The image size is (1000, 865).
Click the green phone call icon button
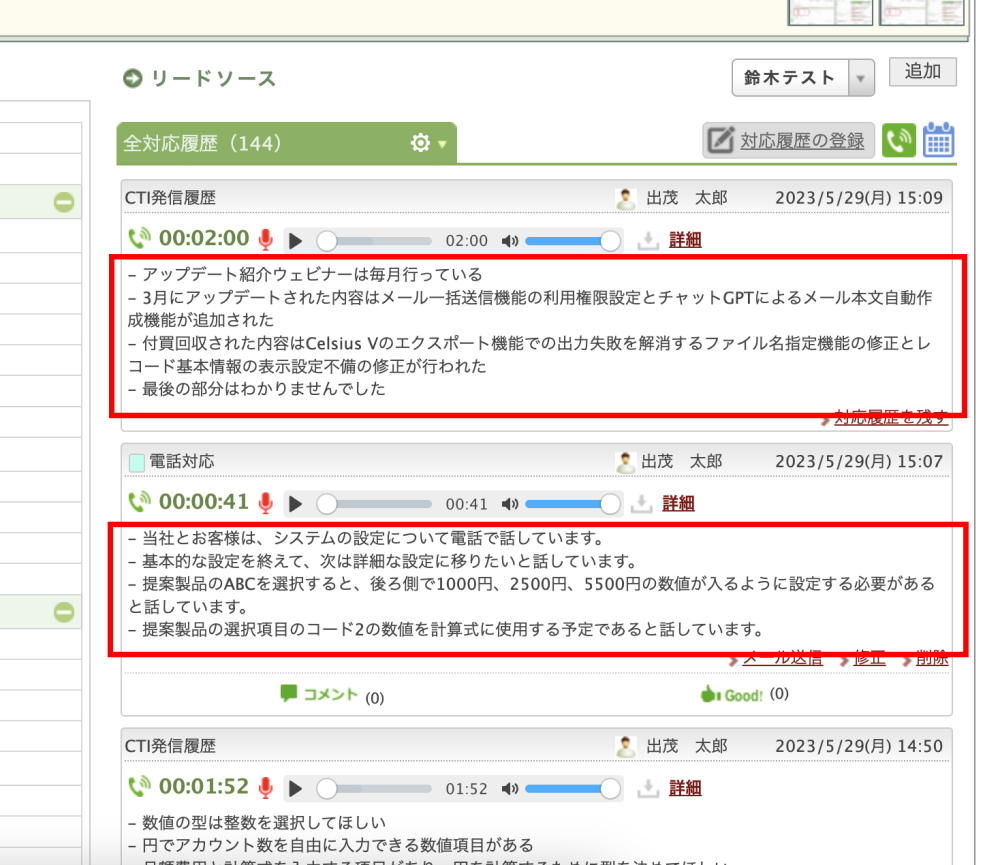click(899, 140)
